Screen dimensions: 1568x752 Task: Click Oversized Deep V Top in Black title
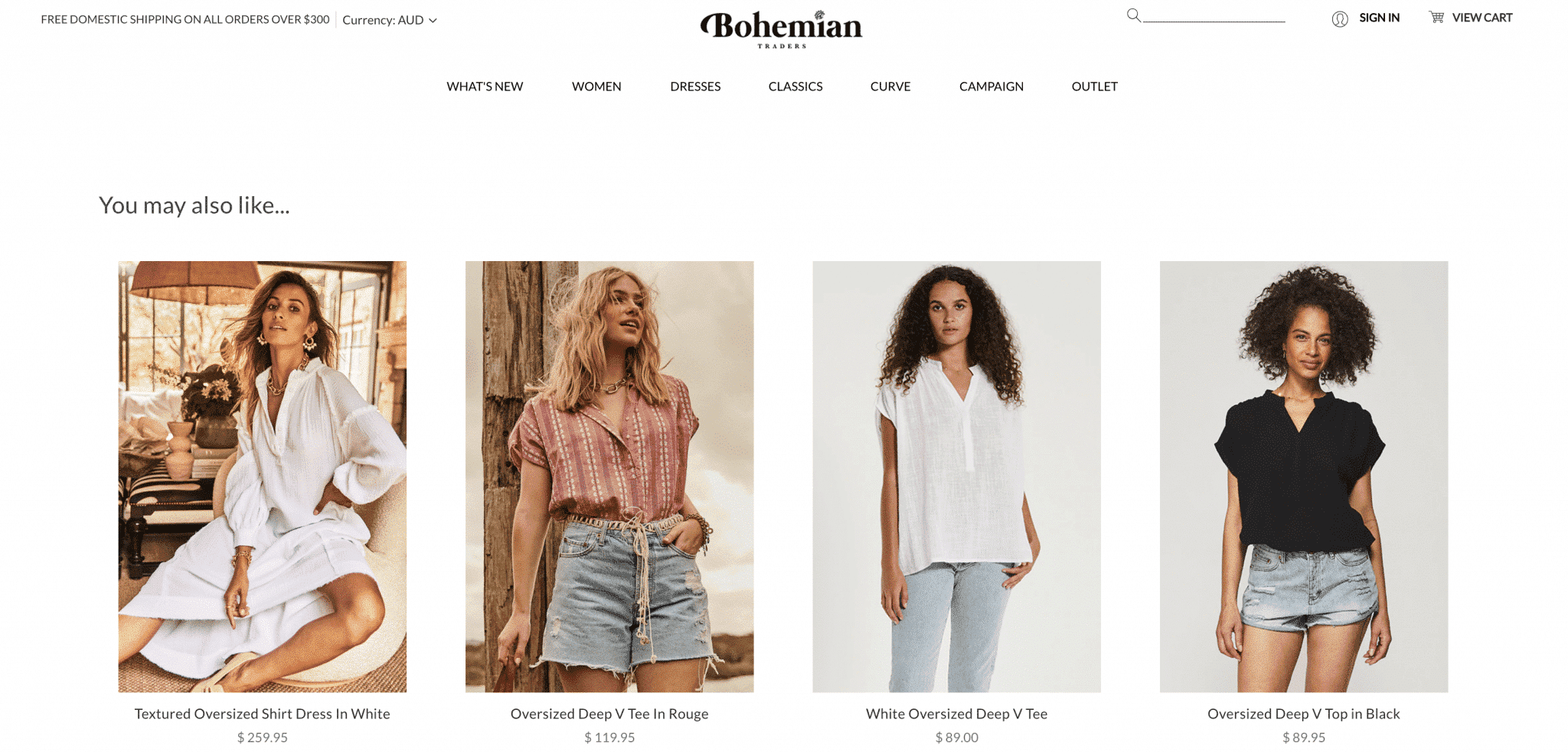coord(1303,714)
